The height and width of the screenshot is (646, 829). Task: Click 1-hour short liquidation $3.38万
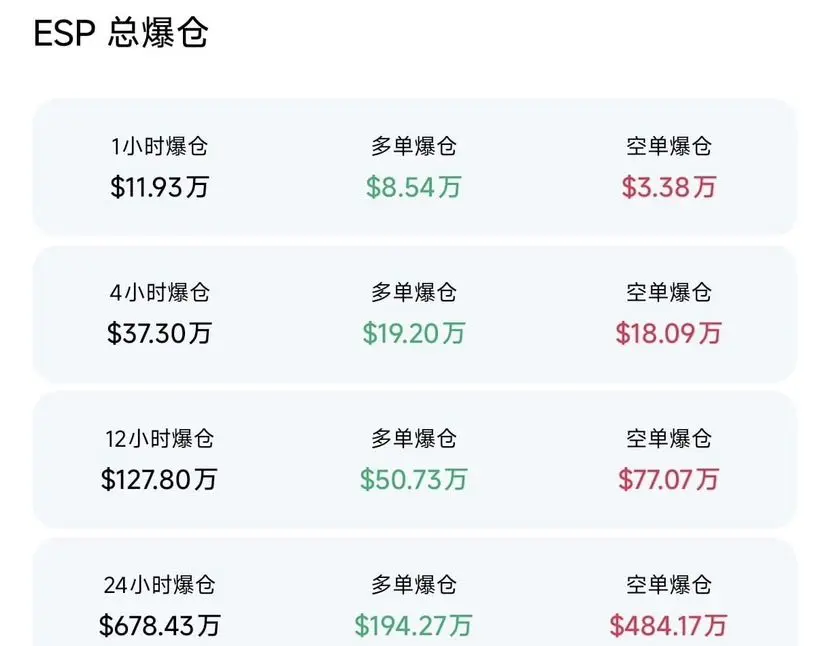[x=669, y=187]
